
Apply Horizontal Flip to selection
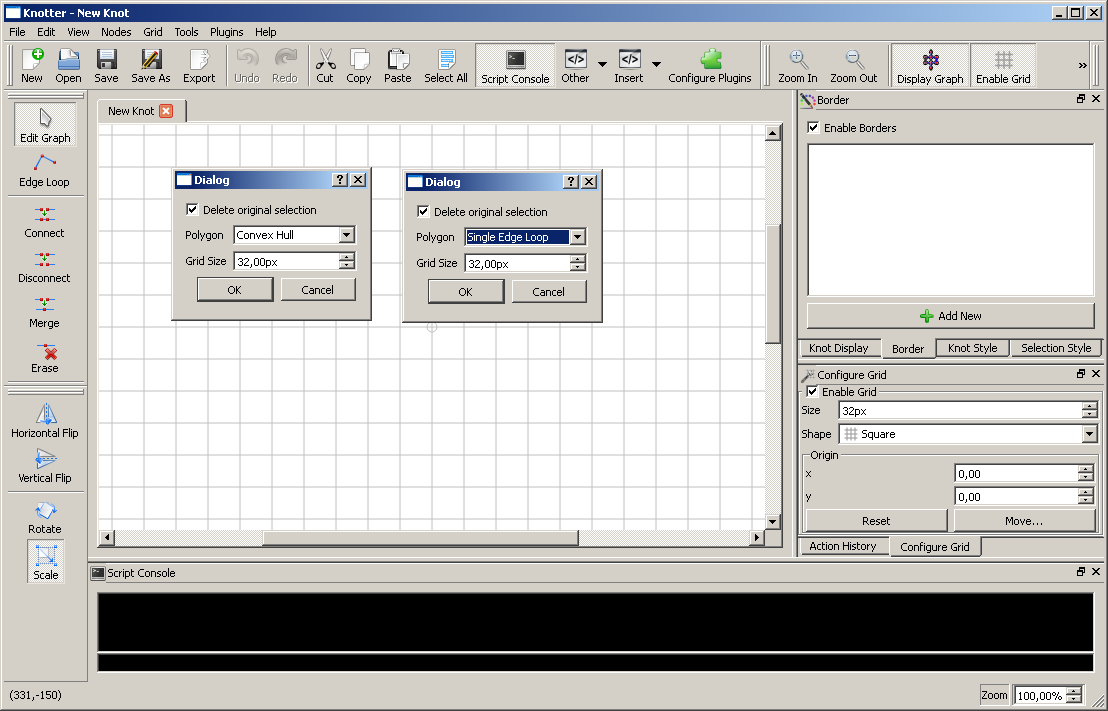(45, 422)
